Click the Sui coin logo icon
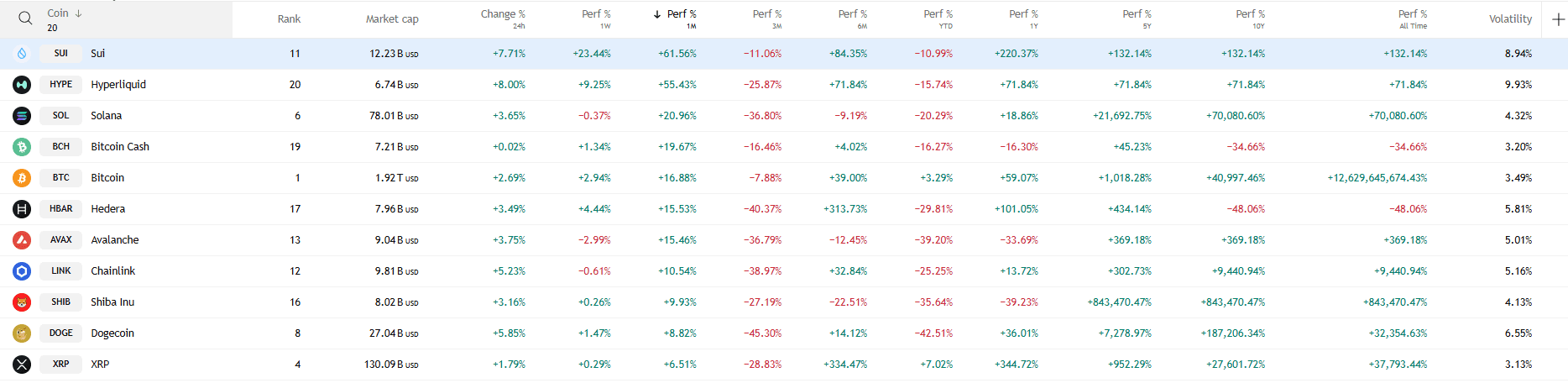1568x383 pixels. pos(22,54)
